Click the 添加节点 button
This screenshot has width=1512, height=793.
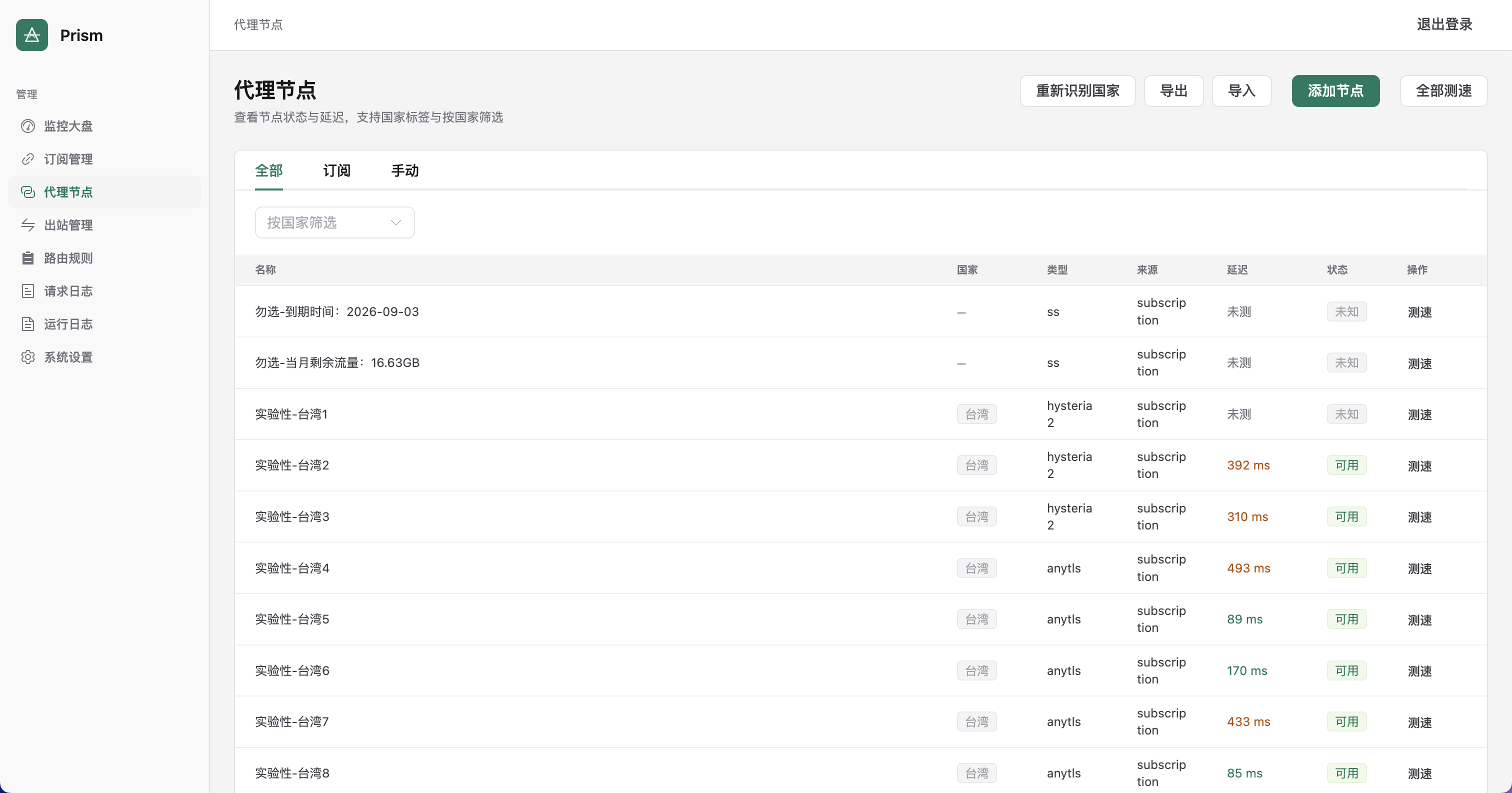point(1335,91)
